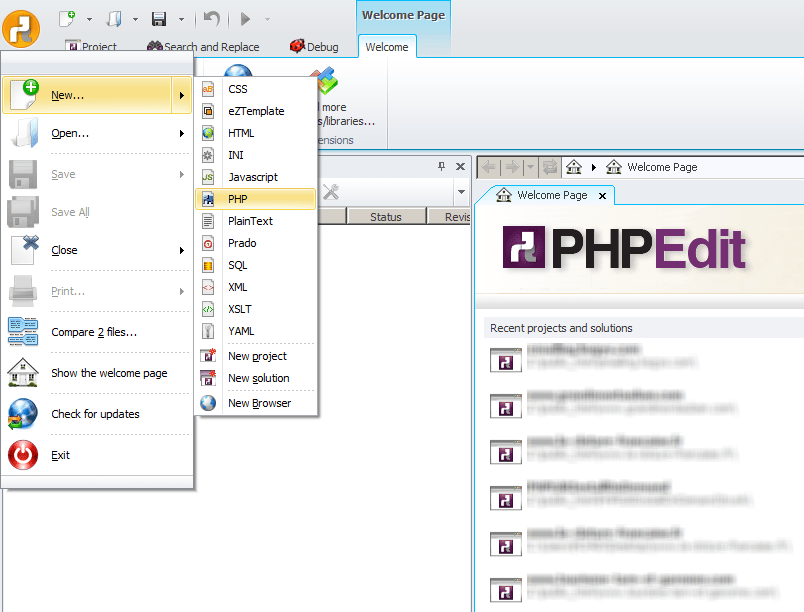
Task: Click the new document quick-access icon
Action: (67, 19)
